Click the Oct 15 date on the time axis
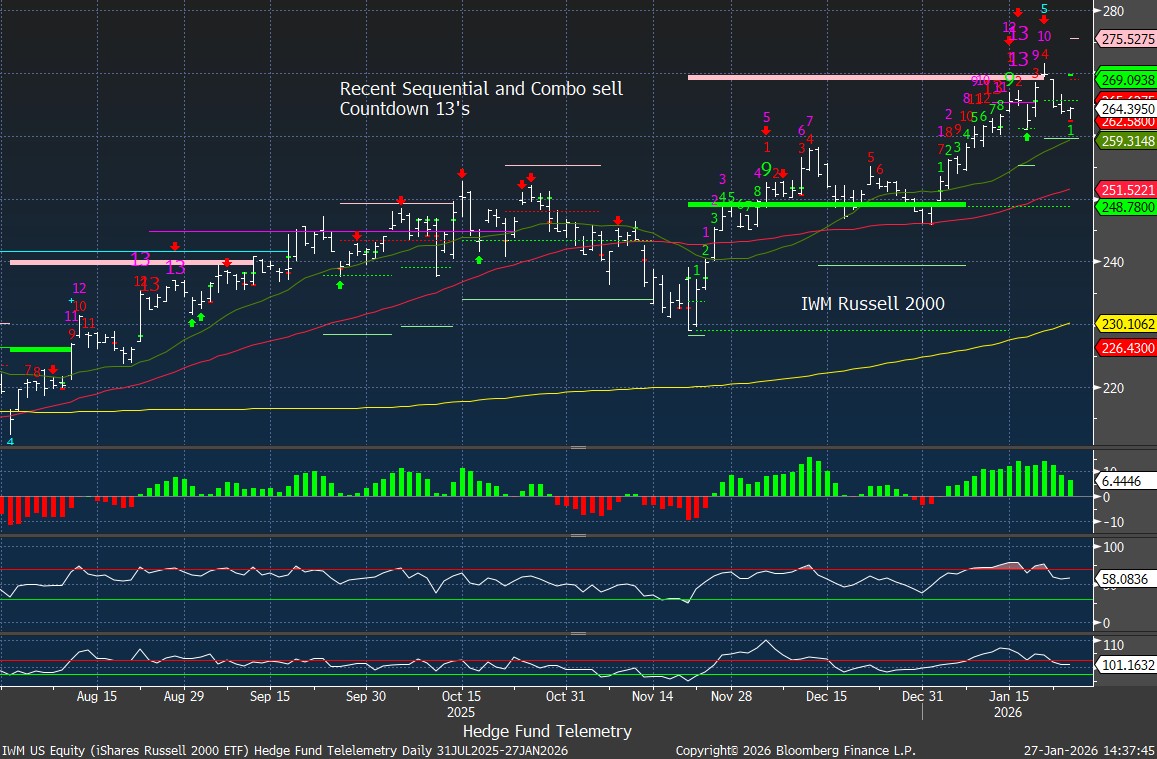1157x759 pixels. pos(462,696)
